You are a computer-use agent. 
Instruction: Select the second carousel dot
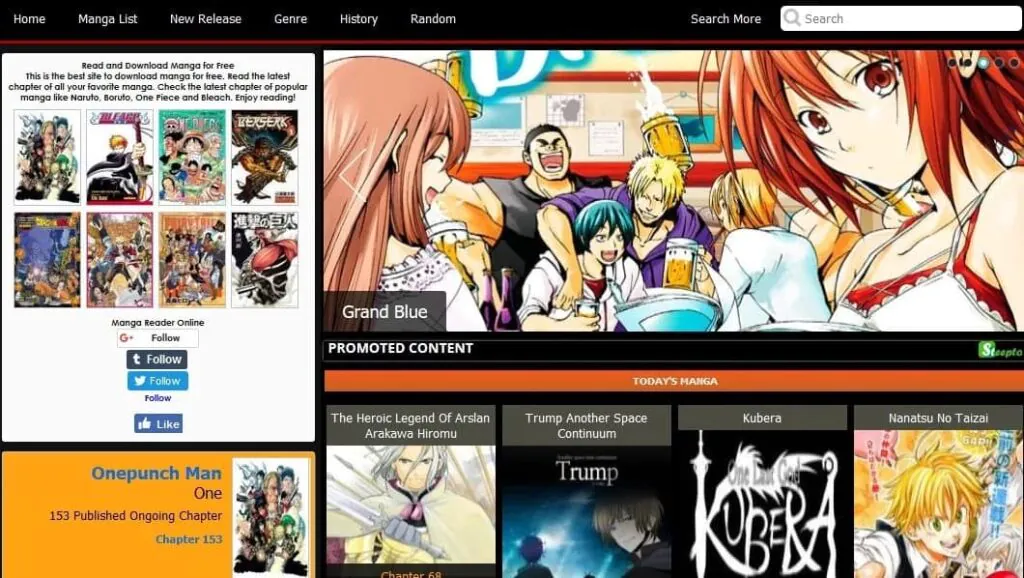coord(968,63)
